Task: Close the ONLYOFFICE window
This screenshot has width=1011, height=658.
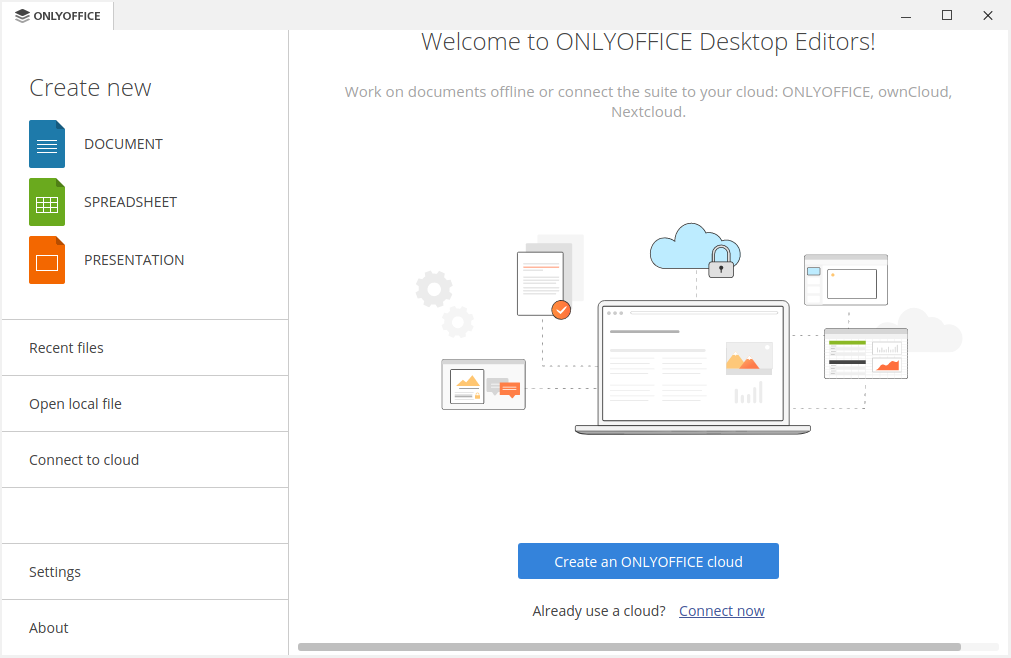Action: (x=988, y=15)
